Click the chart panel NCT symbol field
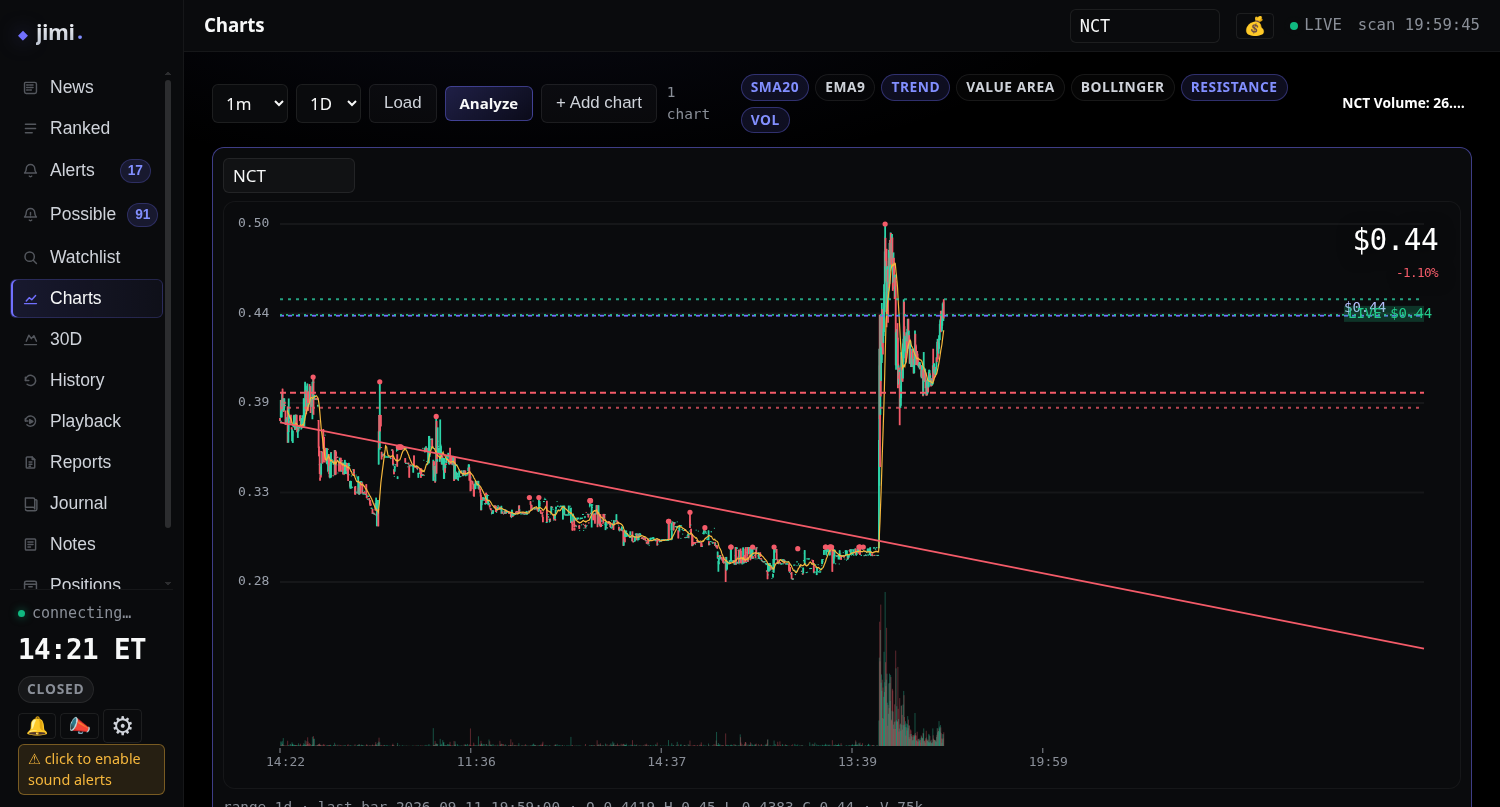The height and width of the screenshot is (807, 1500). point(289,176)
